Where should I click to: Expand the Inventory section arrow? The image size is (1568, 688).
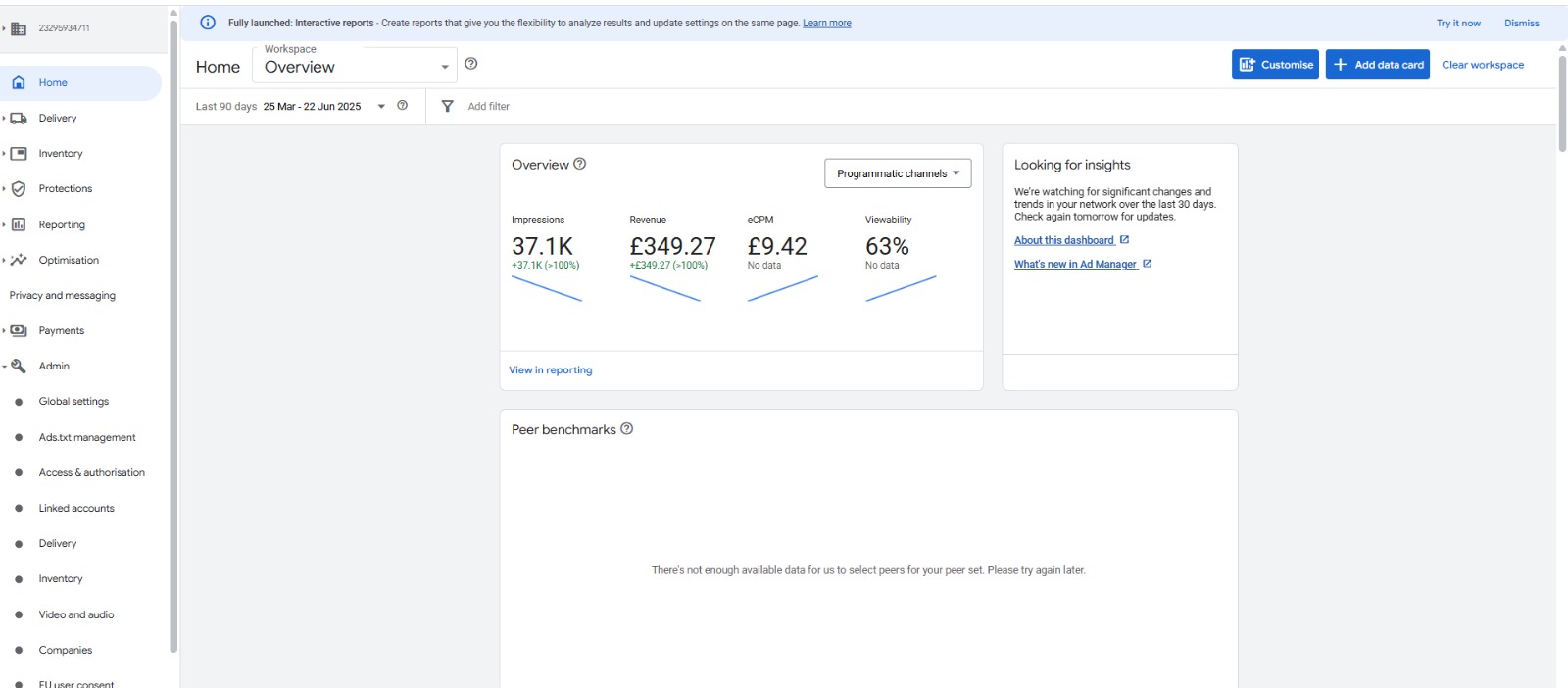tap(4, 154)
